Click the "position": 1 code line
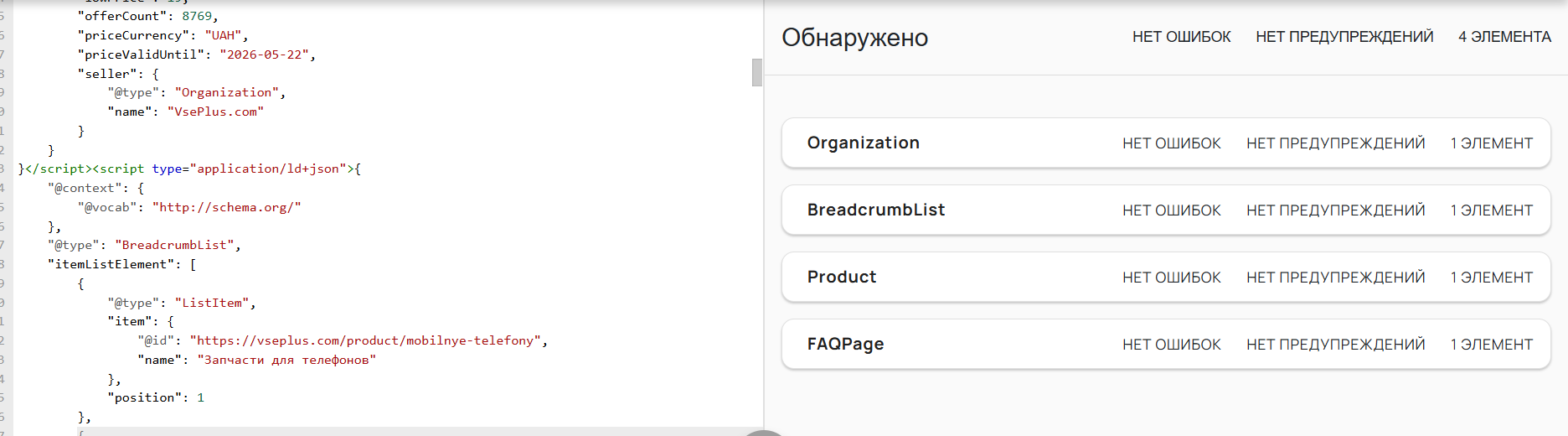 [155, 397]
